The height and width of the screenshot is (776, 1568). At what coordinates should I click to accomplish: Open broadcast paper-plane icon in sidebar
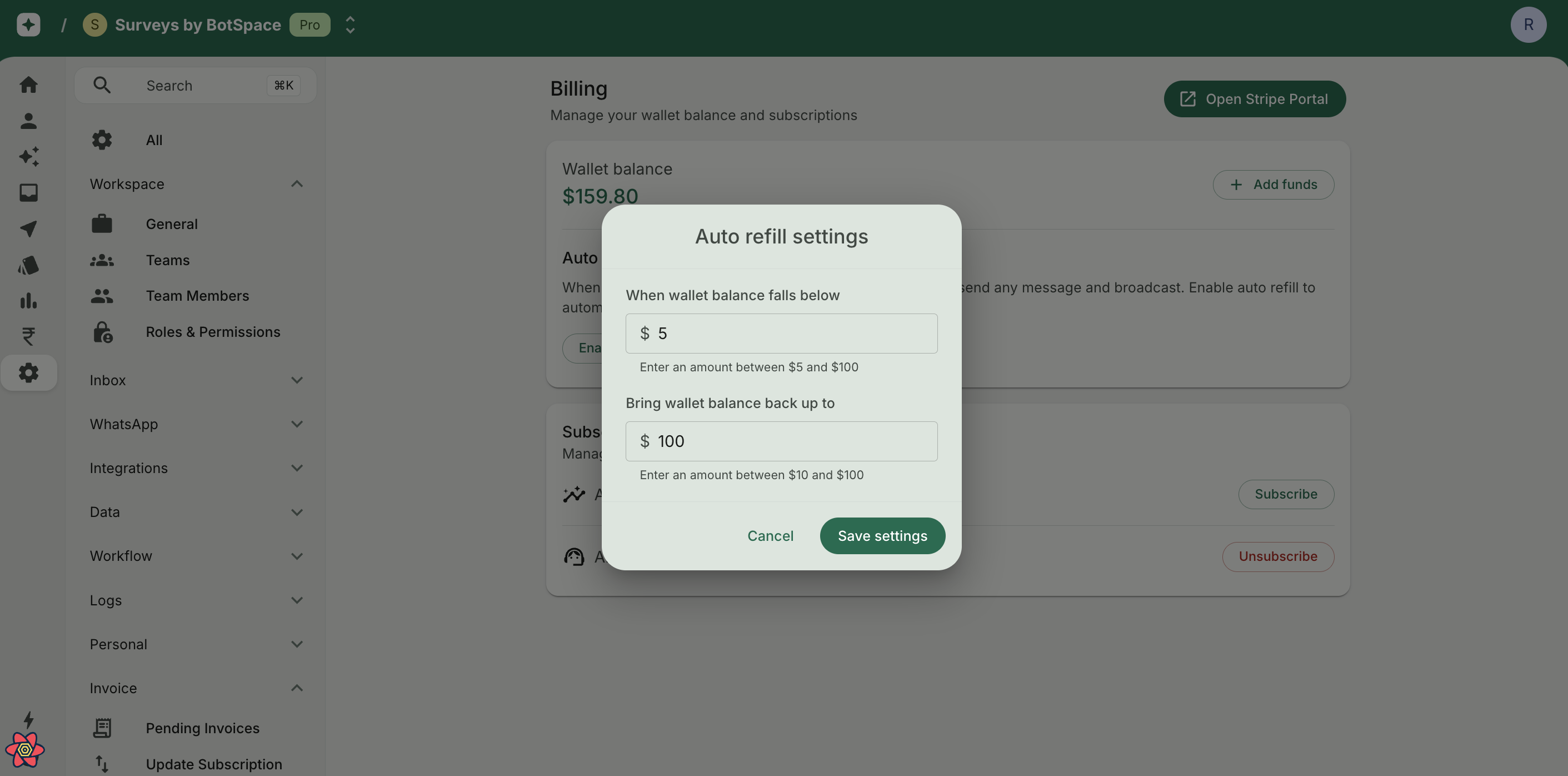tap(28, 228)
